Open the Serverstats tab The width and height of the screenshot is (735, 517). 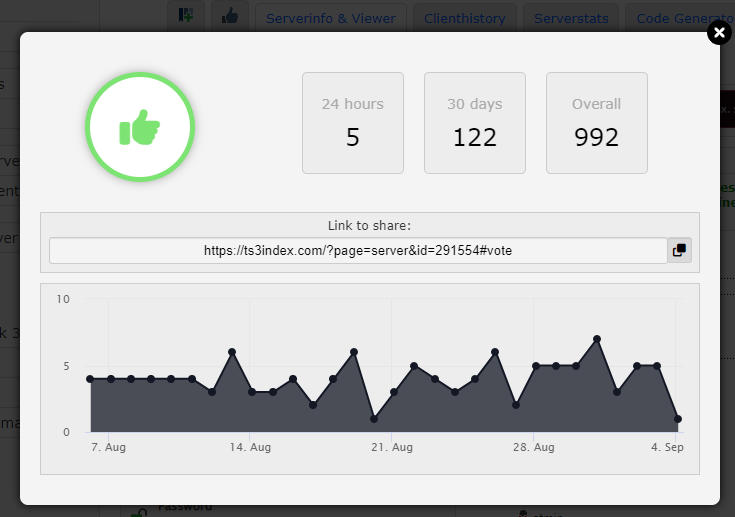click(x=570, y=18)
